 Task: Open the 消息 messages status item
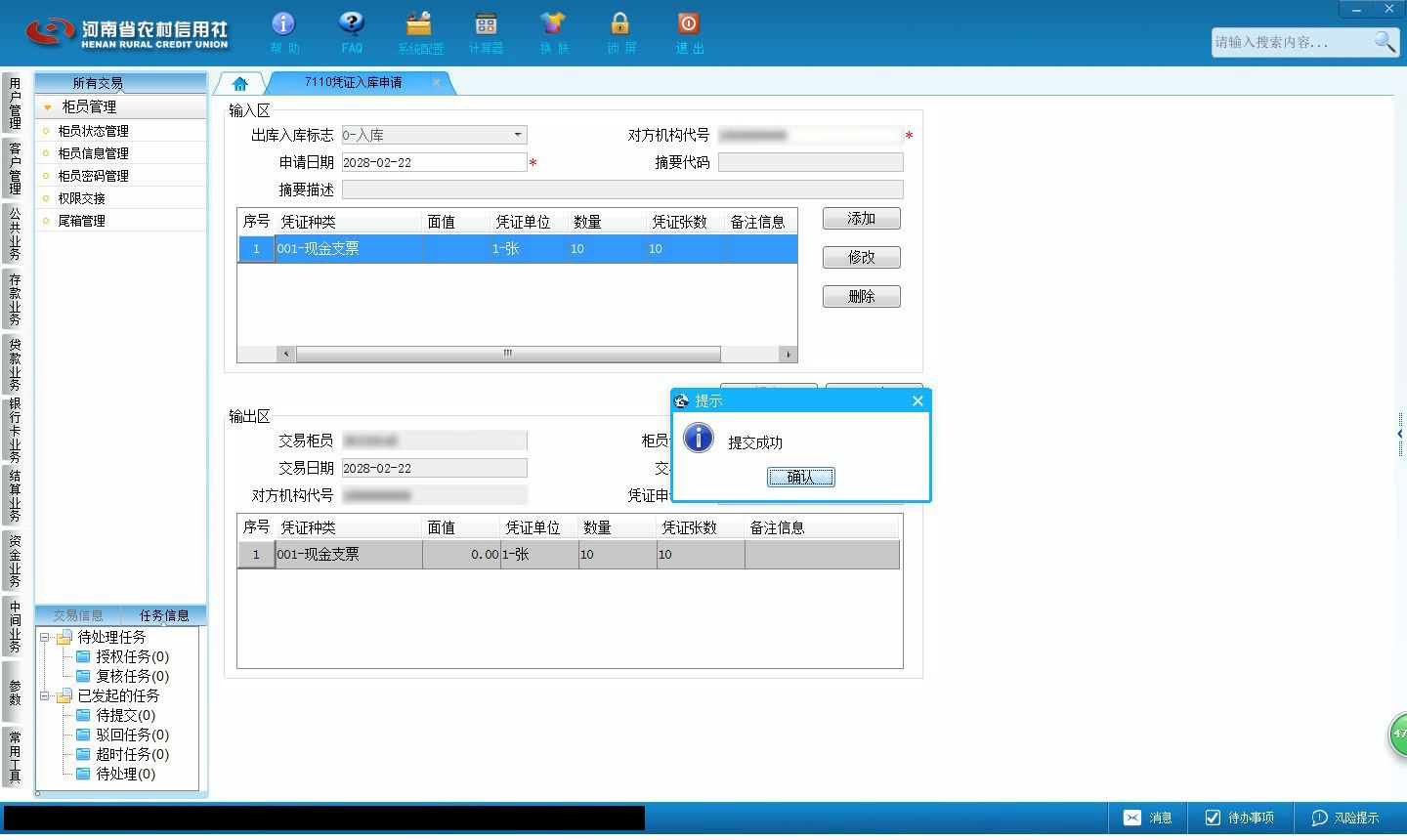(x=1148, y=818)
